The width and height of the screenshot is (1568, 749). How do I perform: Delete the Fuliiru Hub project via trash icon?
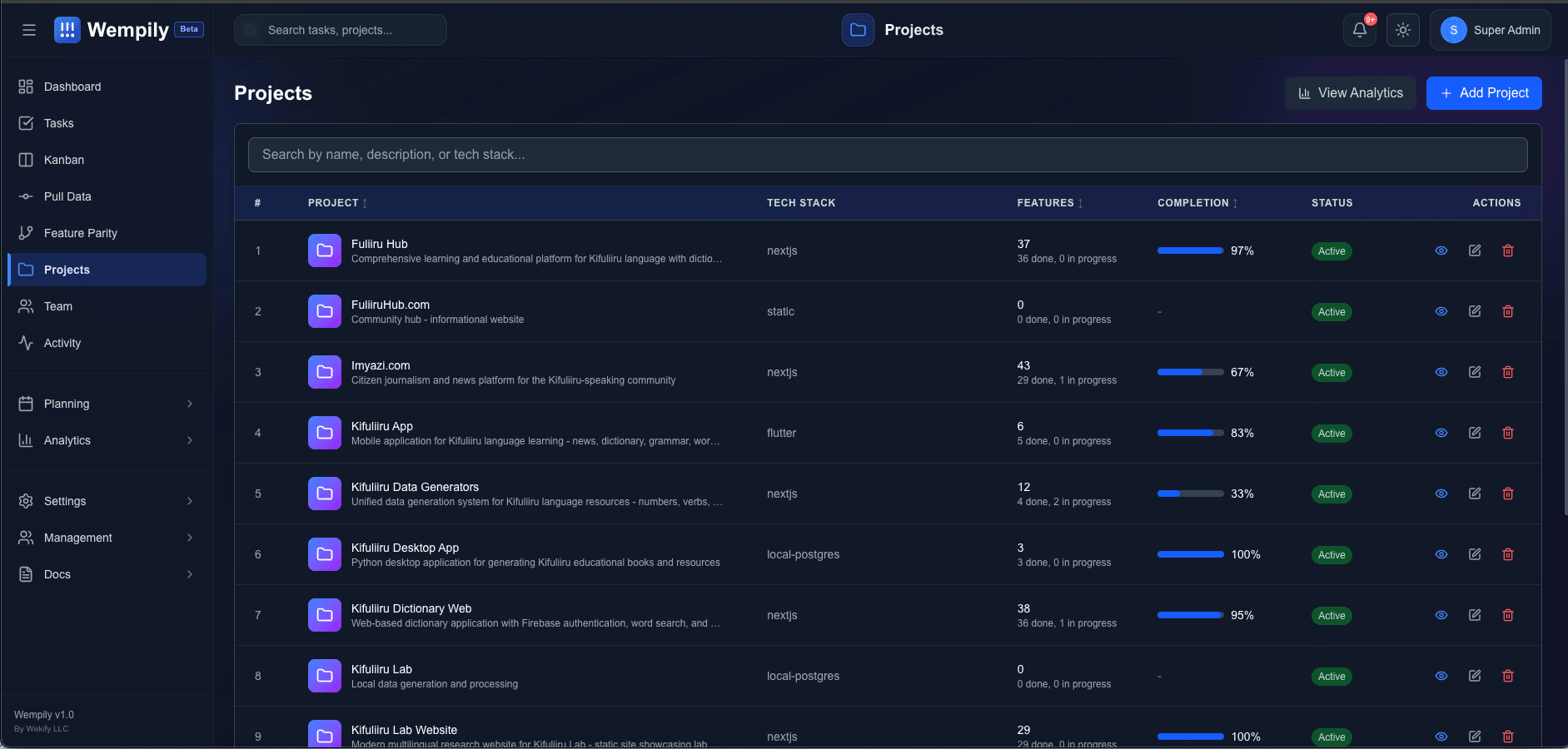click(1507, 250)
